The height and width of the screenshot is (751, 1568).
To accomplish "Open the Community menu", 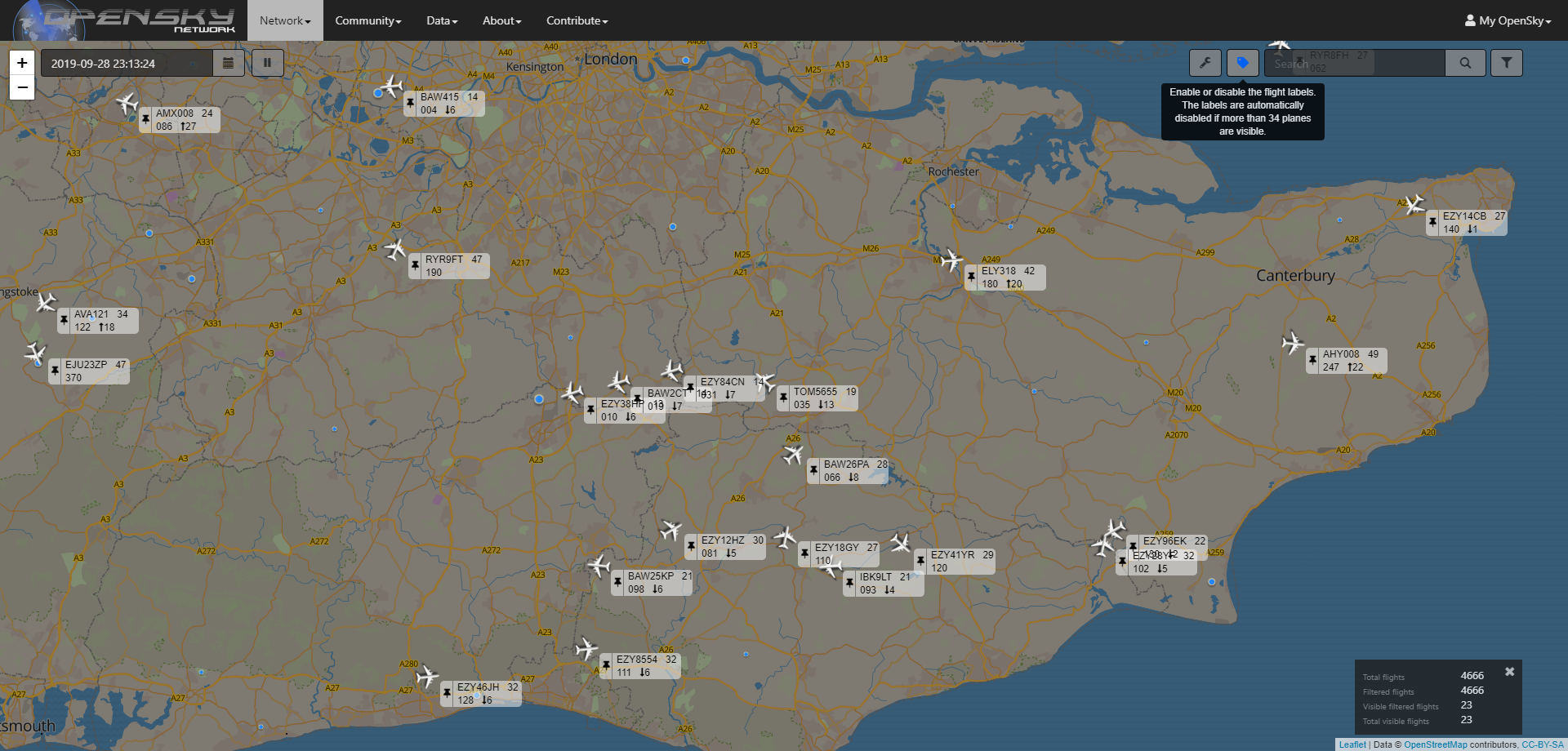I will click(367, 20).
